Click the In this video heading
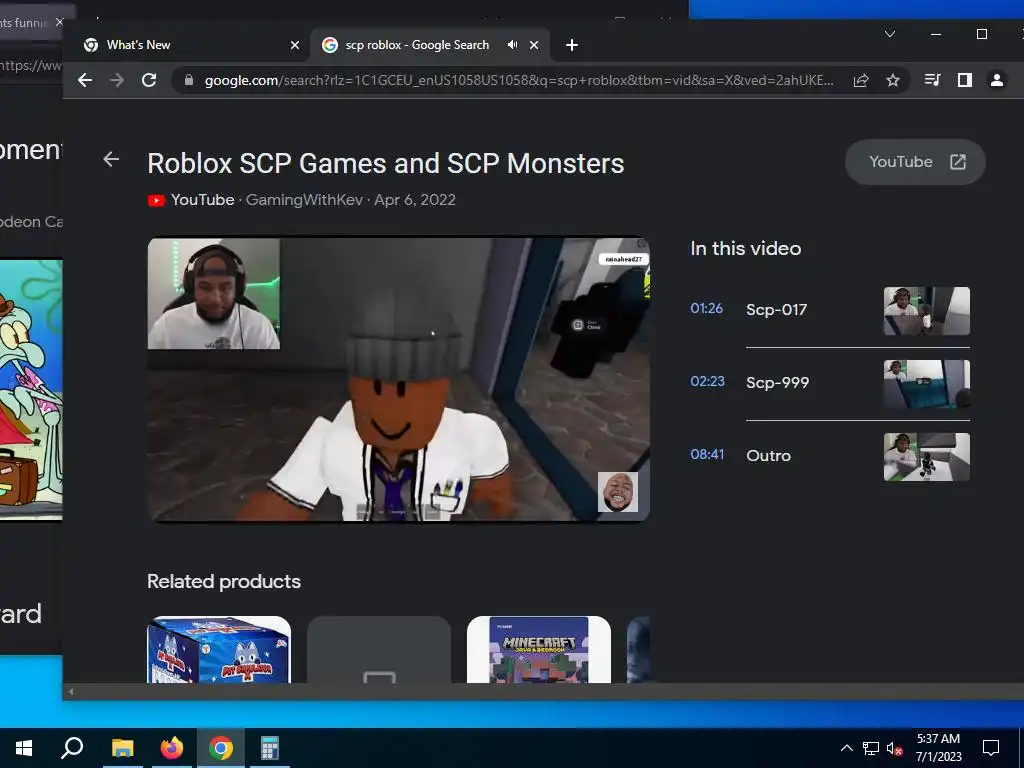The image size is (1024, 768). click(746, 249)
